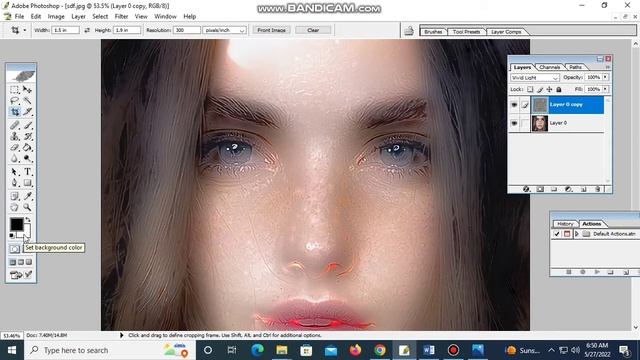Select the Pen tool
640x360 pixels.
click(15, 183)
